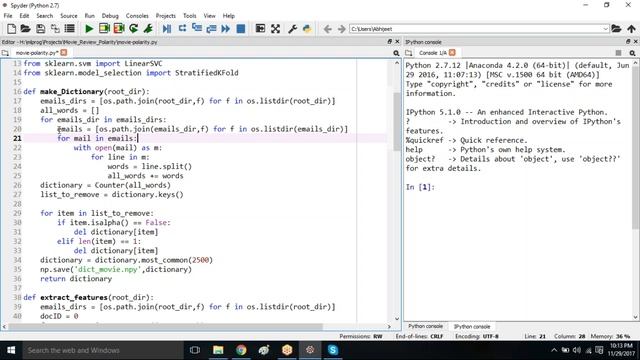This screenshot has height=360, width=640.
Task: Undock the Editor pane
Action: coord(389,42)
